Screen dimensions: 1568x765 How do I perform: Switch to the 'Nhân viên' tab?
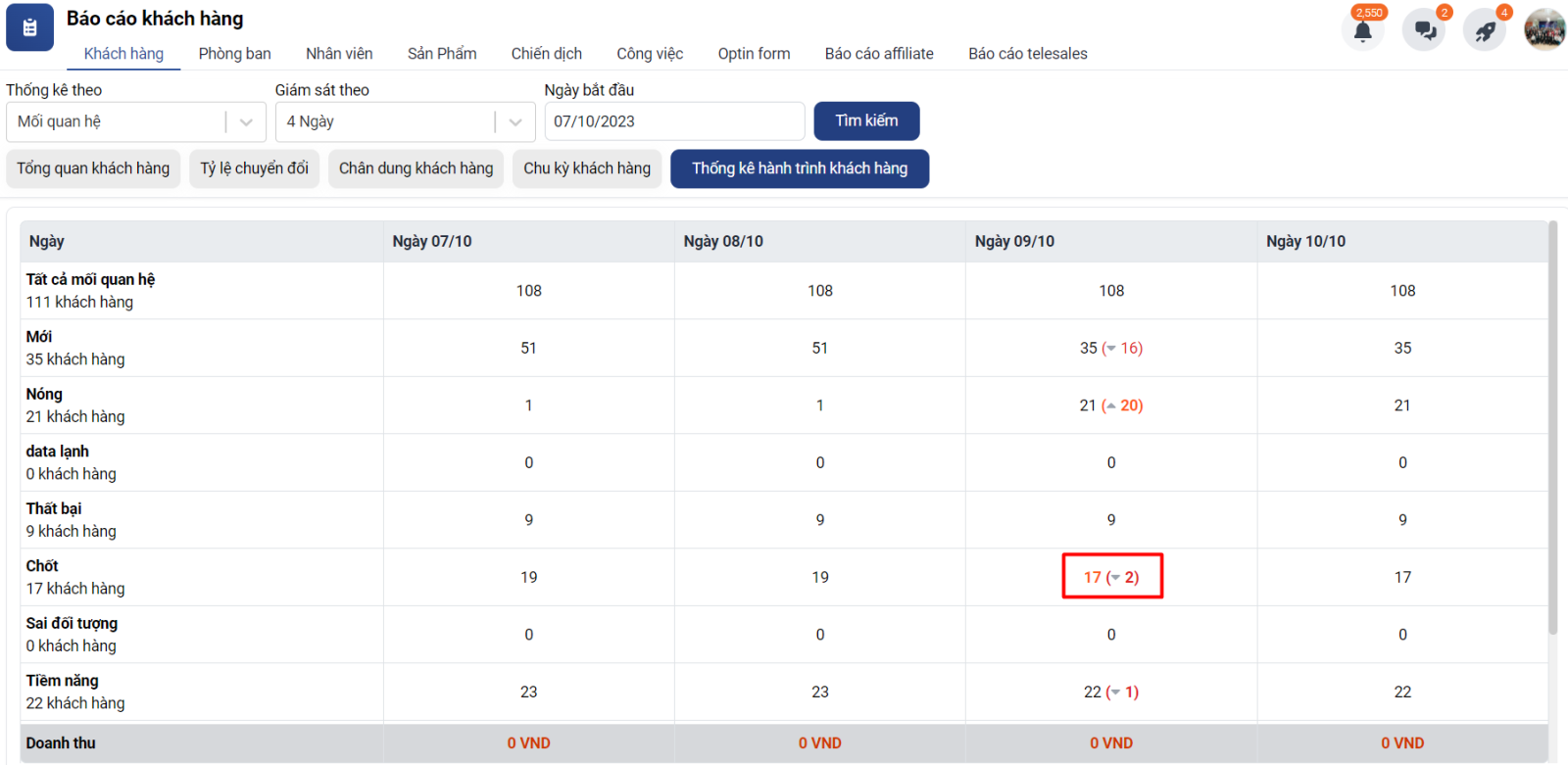pos(339,54)
